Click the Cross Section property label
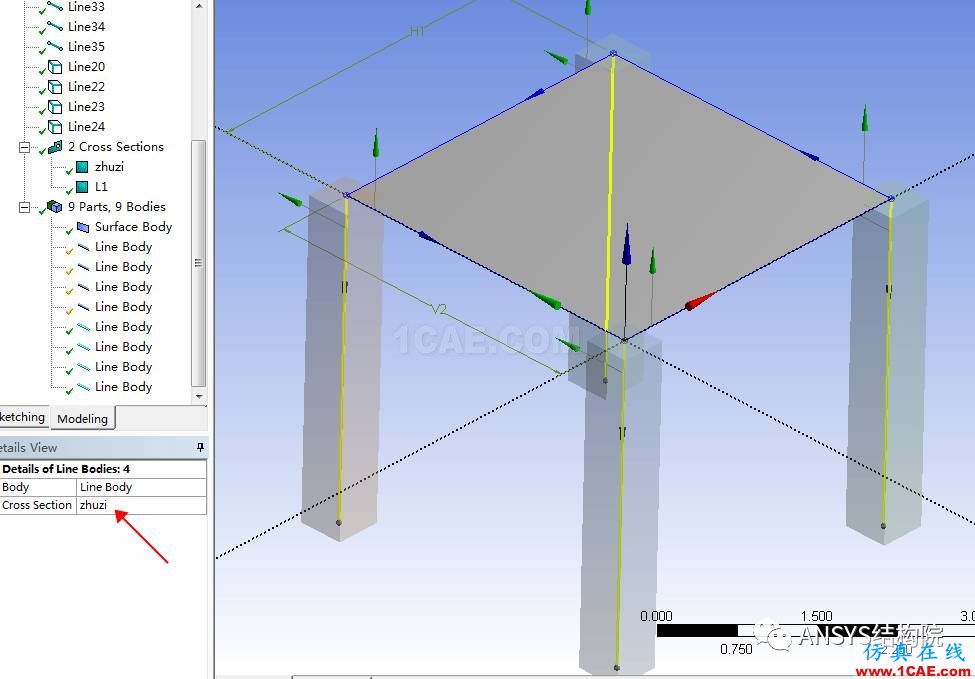 coord(37,505)
